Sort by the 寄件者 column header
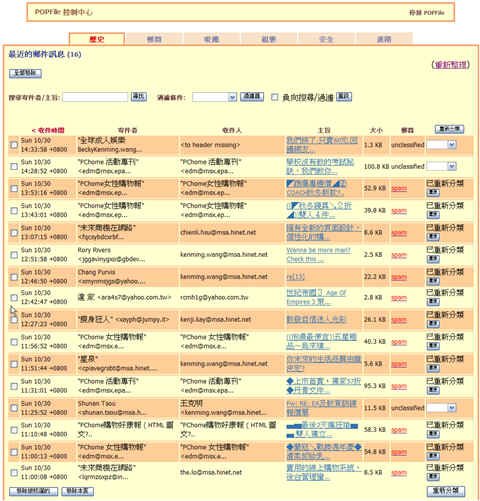The image size is (480, 501). pyautogui.click(x=128, y=130)
